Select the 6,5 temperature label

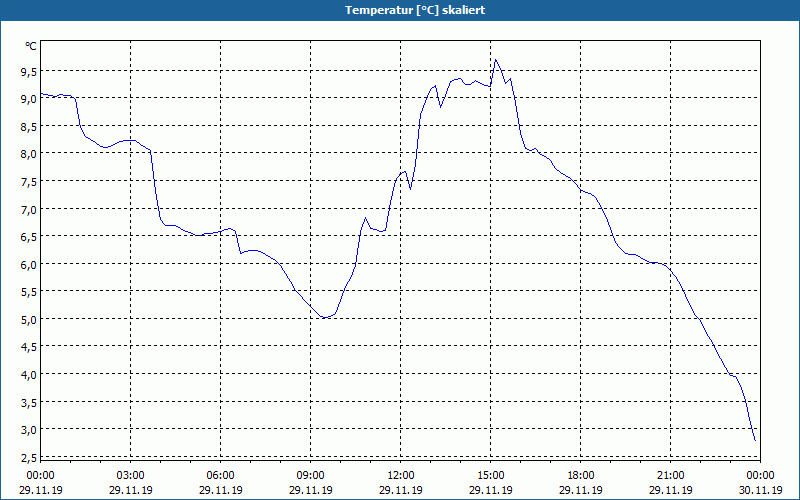pyautogui.click(x=29, y=237)
